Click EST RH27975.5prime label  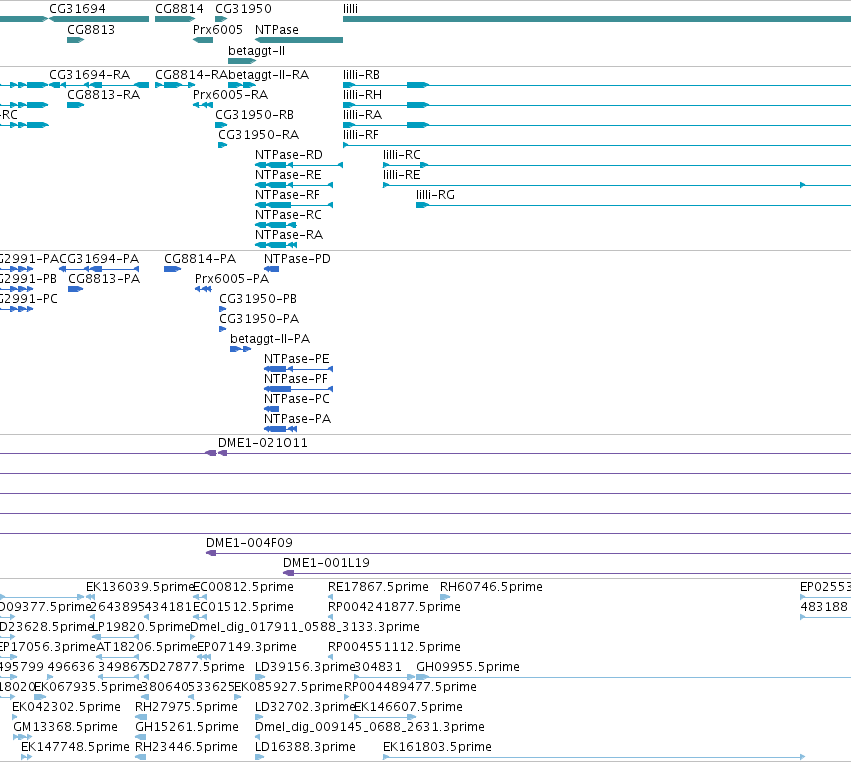(186, 707)
